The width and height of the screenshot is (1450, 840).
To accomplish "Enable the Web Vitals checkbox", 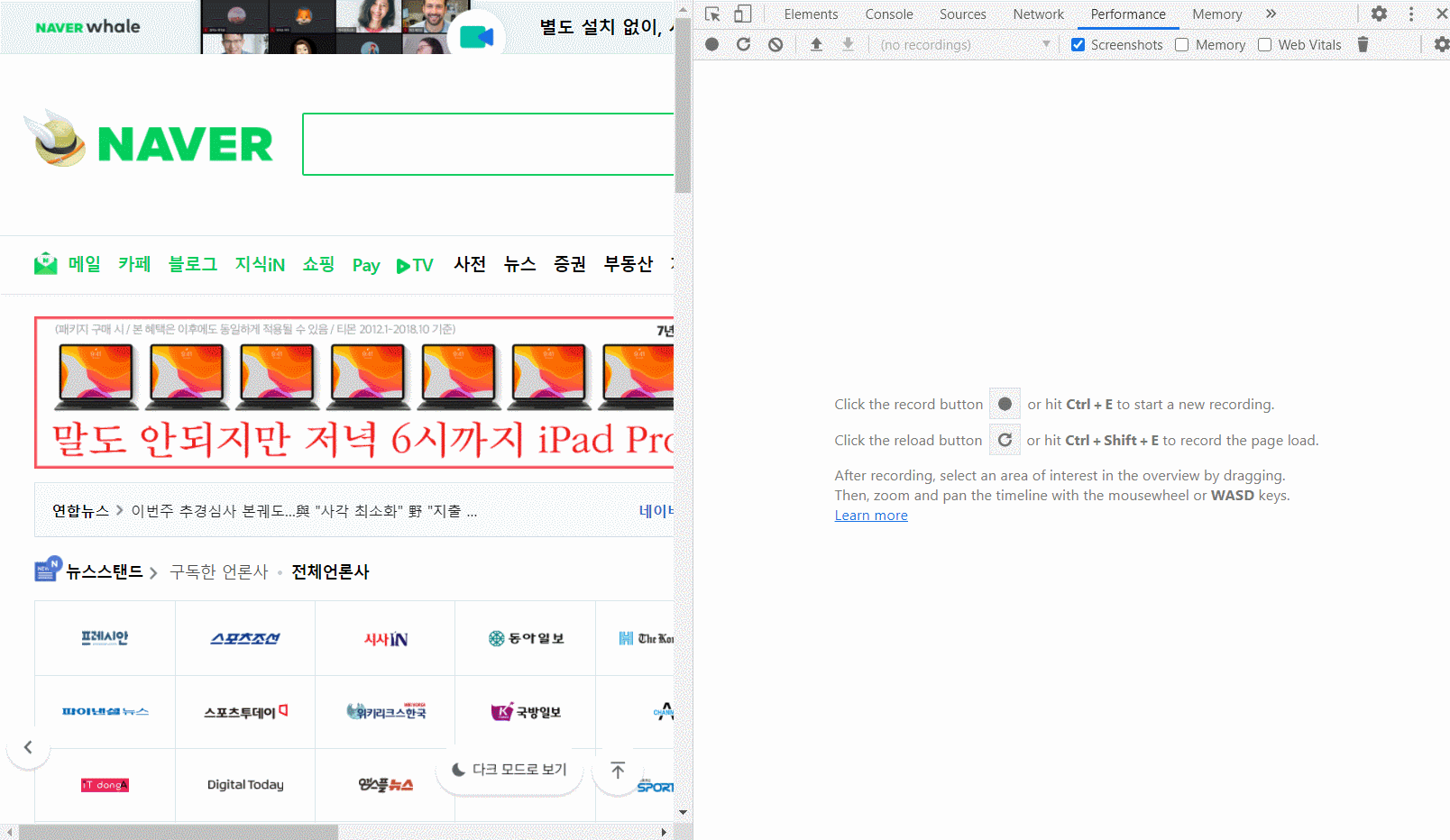I will [1264, 45].
